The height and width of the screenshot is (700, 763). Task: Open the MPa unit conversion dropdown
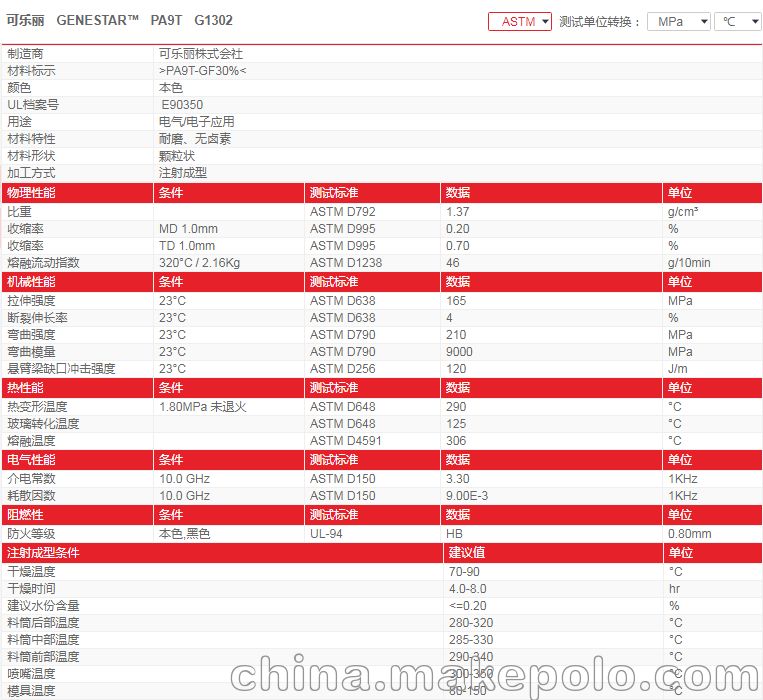[x=678, y=22]
